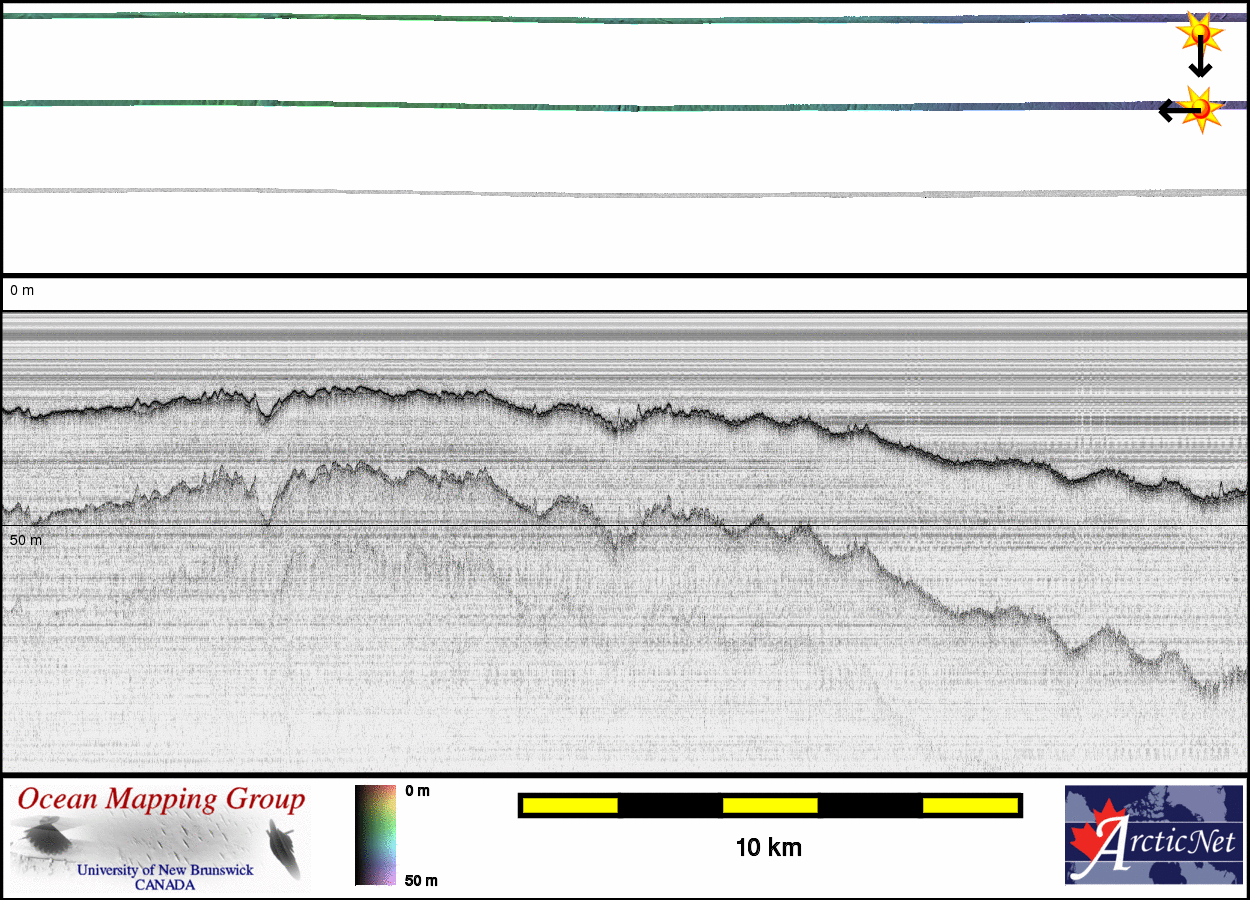Click the University of New Brunswick text
Screen dimensions: 1250x900
(165, 870)
